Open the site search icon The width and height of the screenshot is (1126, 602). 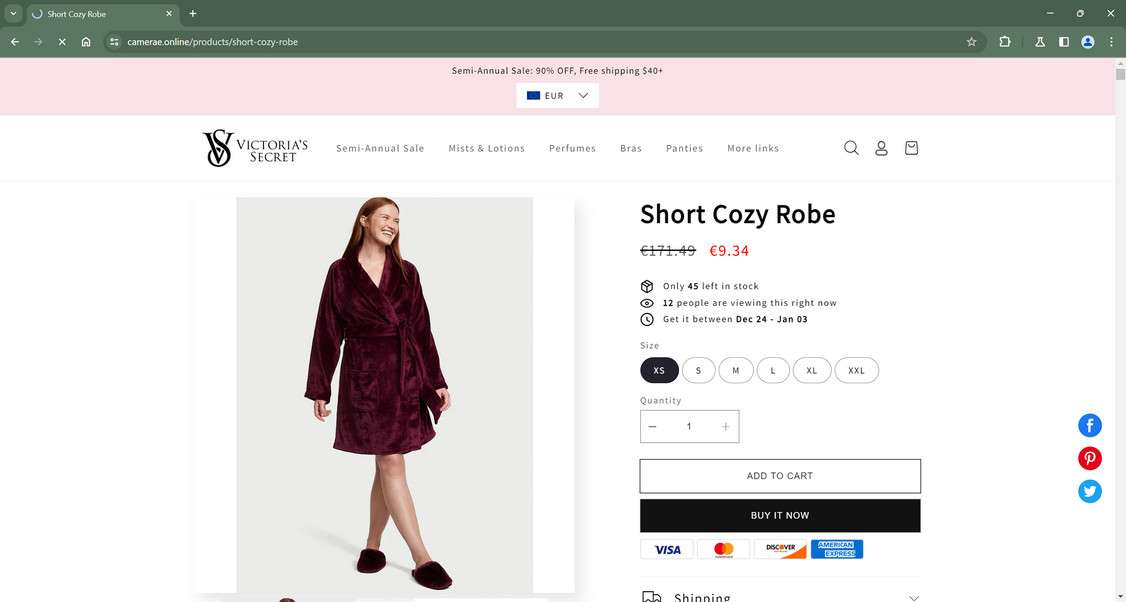click(x=851, y=148)
